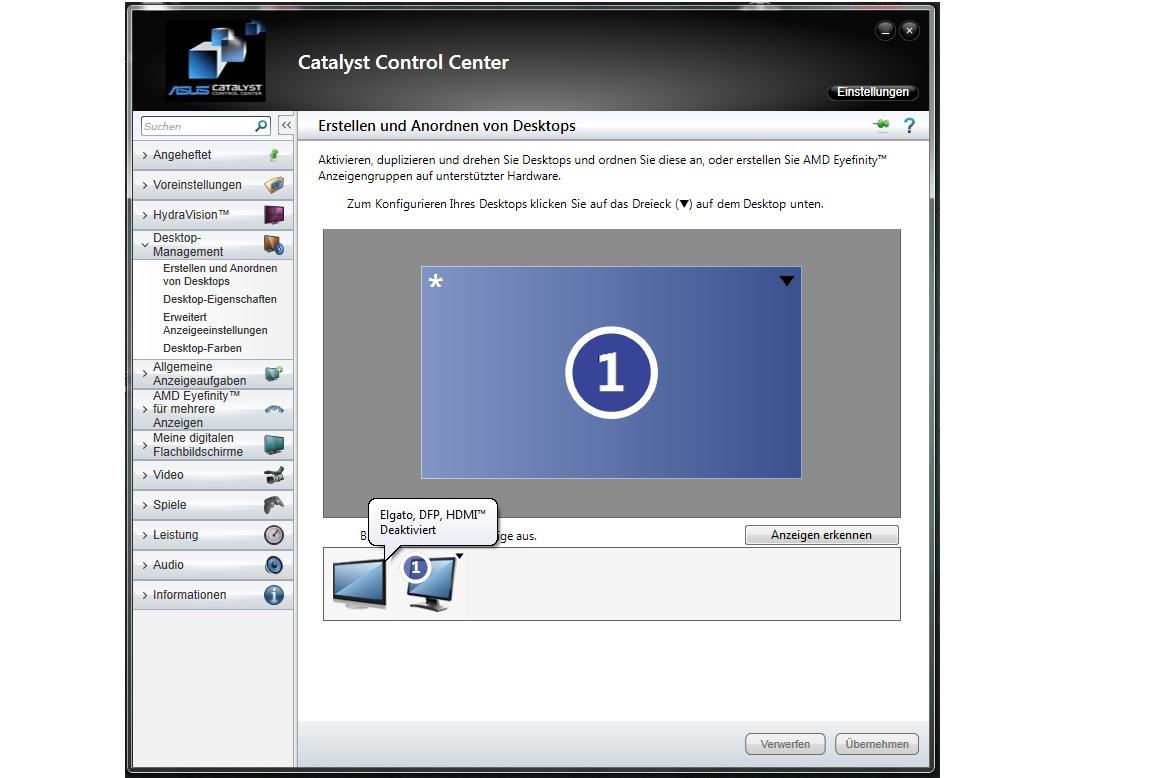
Task: Open Meine digitalen Flachbildschirme section
Action: [213, 444]
